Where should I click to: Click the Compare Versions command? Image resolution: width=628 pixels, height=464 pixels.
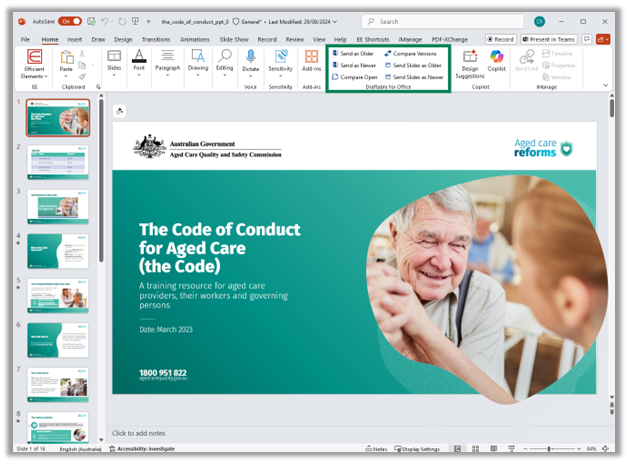tap(411, 53)
